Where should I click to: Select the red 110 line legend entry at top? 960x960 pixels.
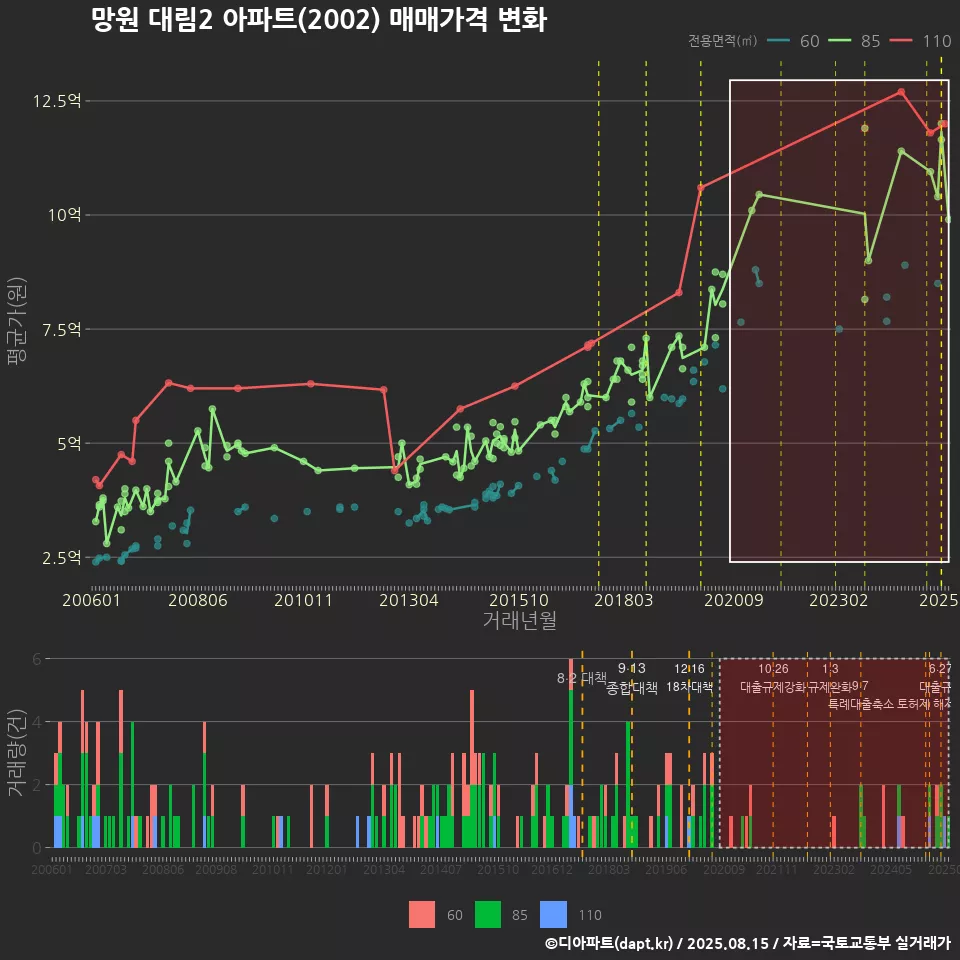(x=920, y=41)
